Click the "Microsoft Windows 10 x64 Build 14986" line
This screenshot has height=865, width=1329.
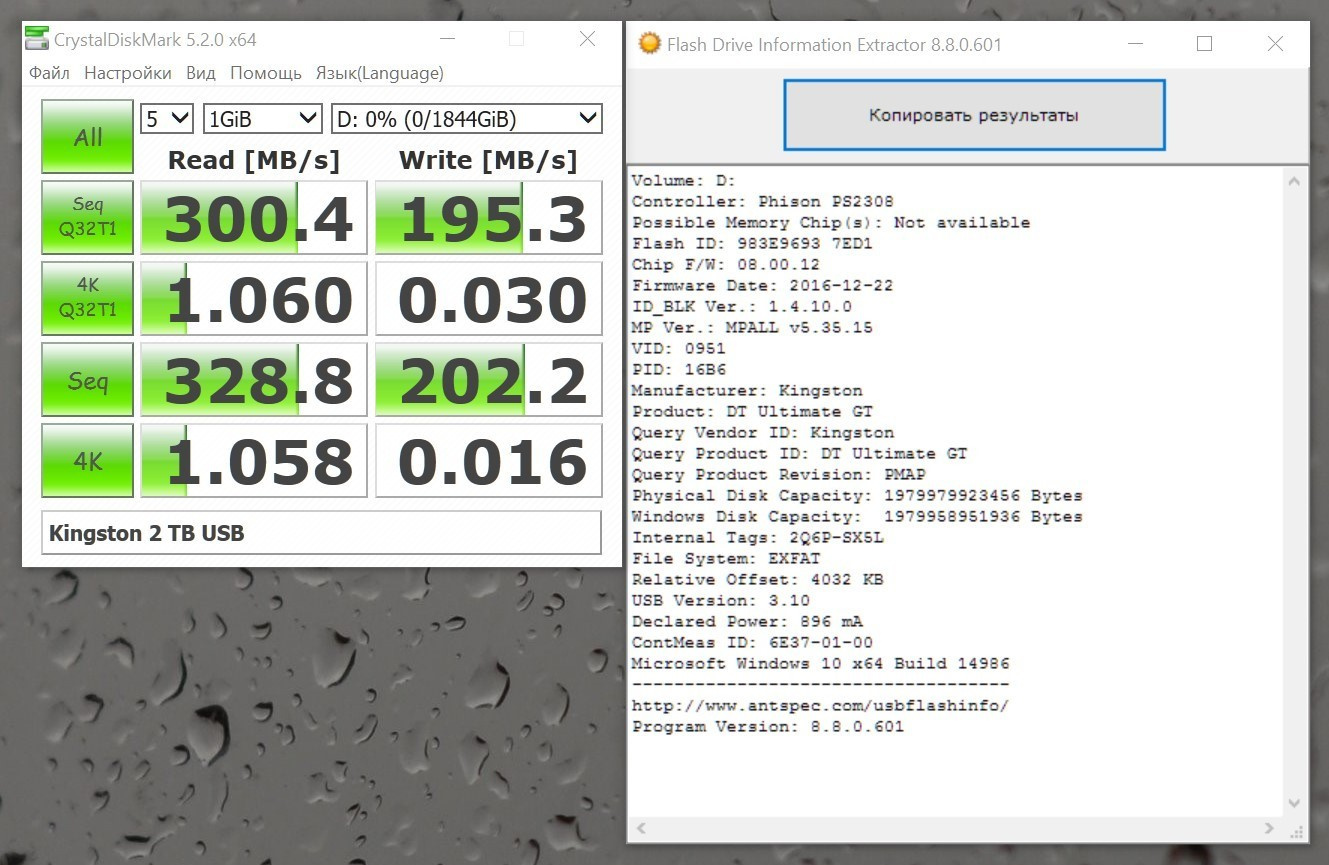pos(821,664)
